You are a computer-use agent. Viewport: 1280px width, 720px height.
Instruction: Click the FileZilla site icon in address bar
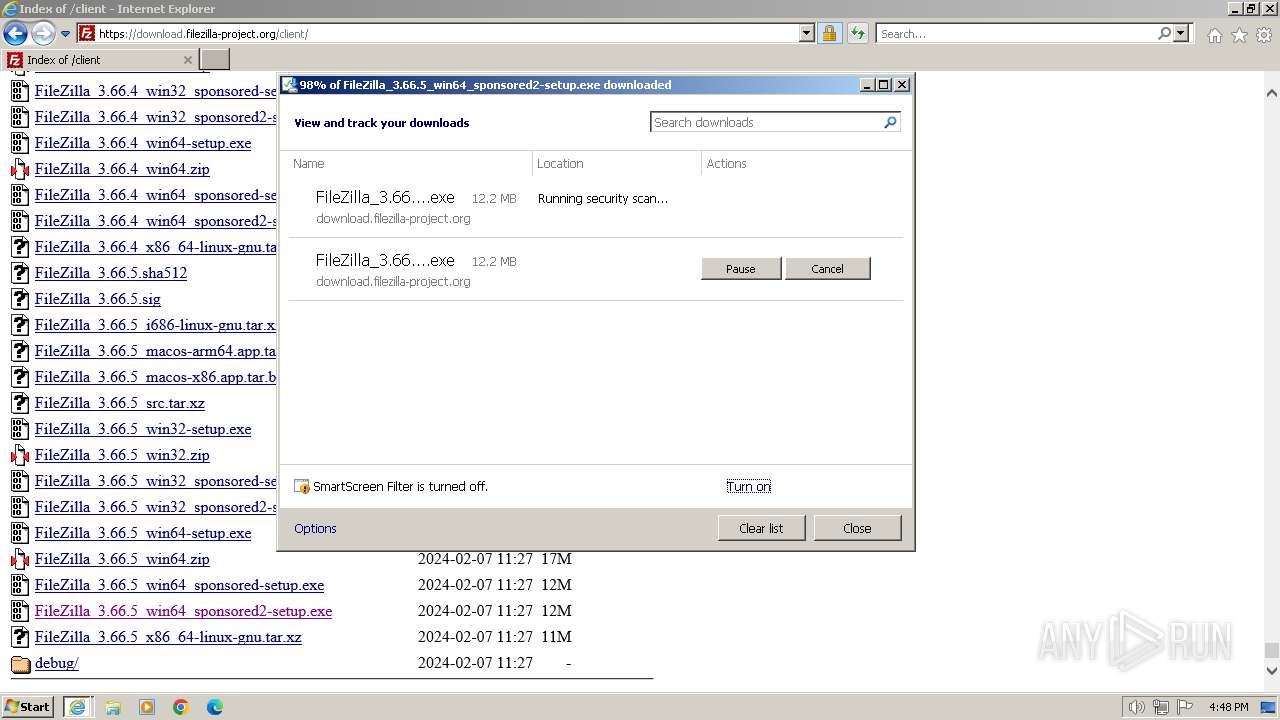pyautogui.click(x=87, y=33)
